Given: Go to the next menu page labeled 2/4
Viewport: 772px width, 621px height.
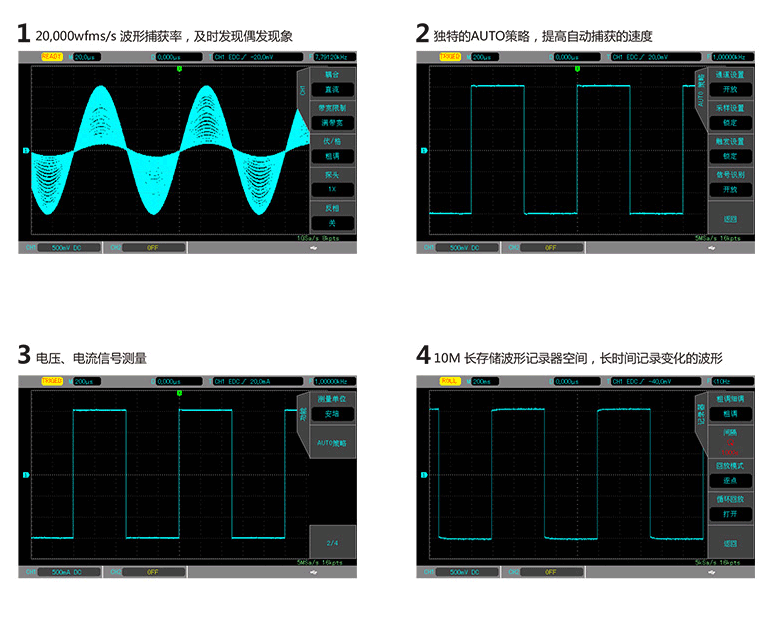Looking at the screenshot, I should tap(332, 541).
